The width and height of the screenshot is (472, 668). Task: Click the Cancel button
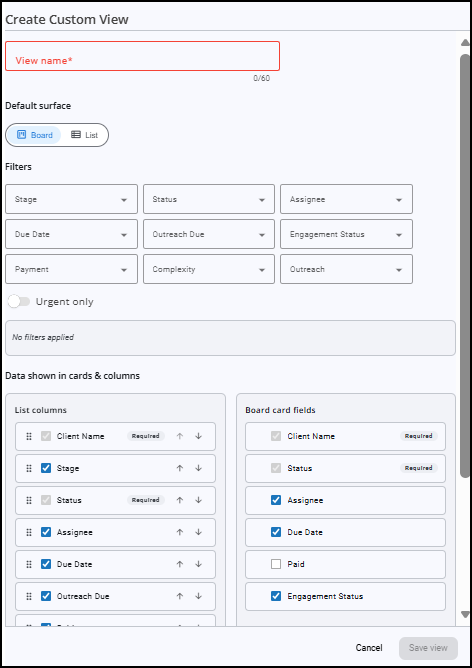(x=369, y=648)
